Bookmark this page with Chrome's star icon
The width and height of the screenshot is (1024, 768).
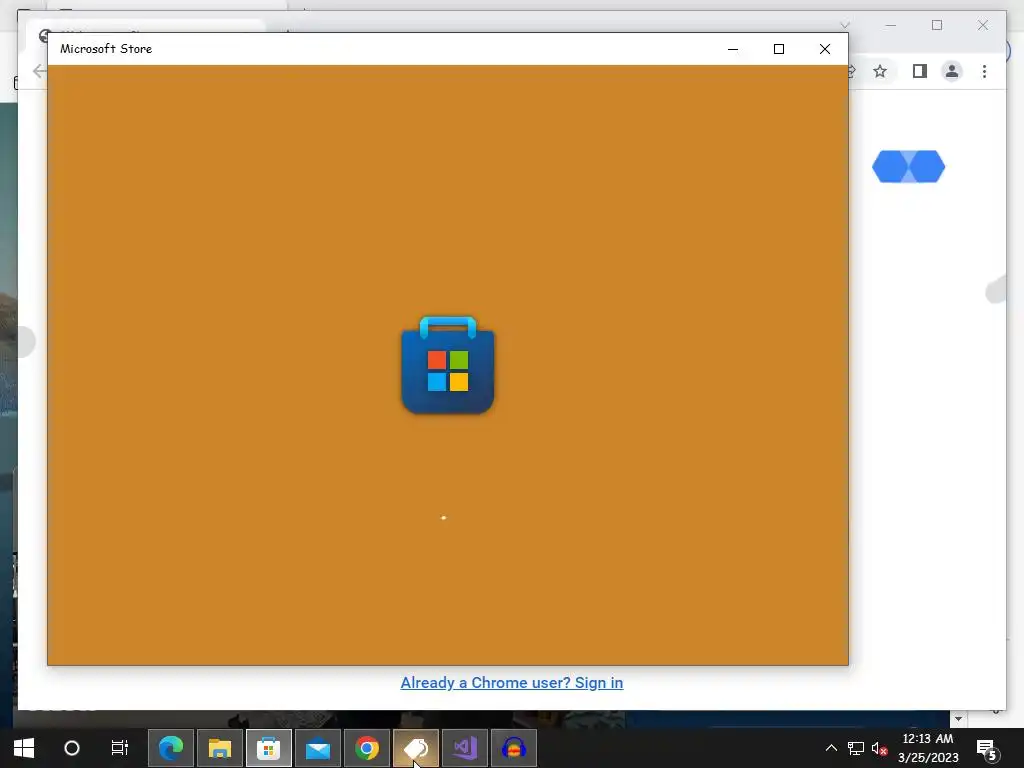pyautogui.click(x=880, y=71)
